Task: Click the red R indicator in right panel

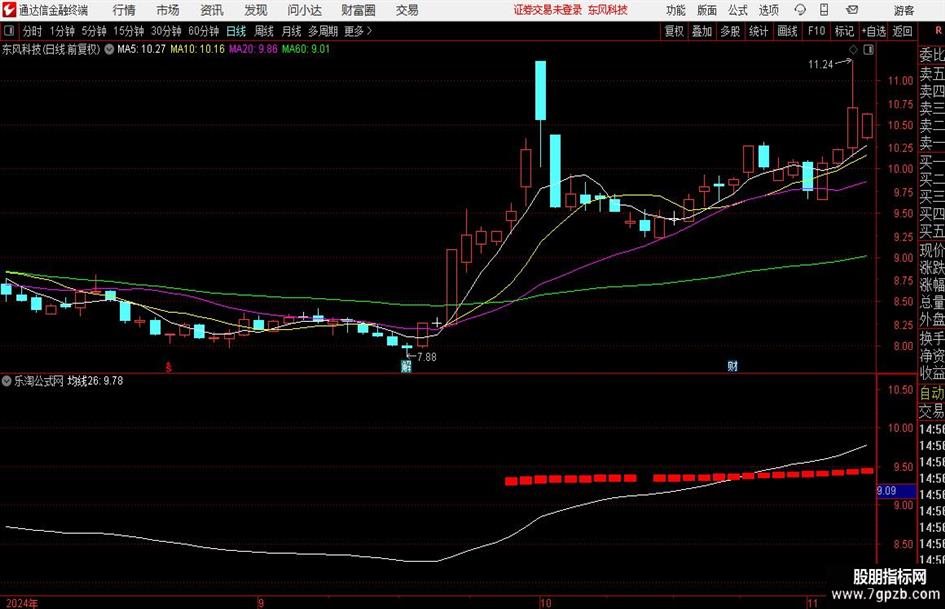Action: (x=938, y=31)
